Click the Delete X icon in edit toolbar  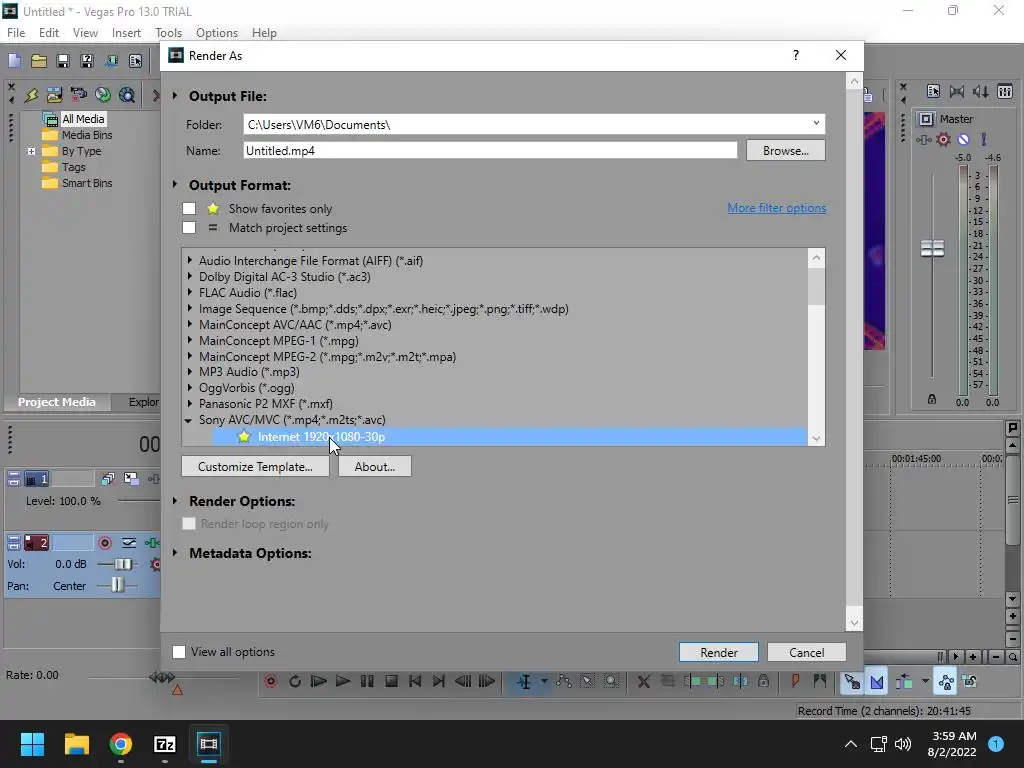tap(644, 682)
